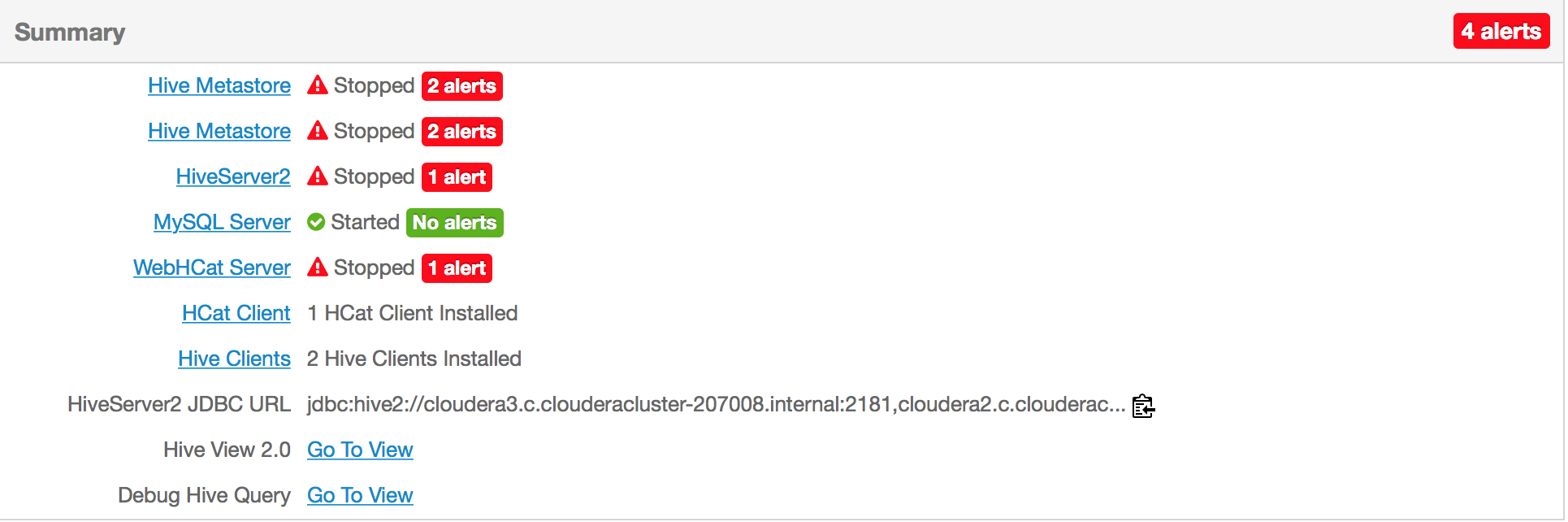Open the Hive Clients link
Screen dimensions: 1568x522
[x=234, y=359]
